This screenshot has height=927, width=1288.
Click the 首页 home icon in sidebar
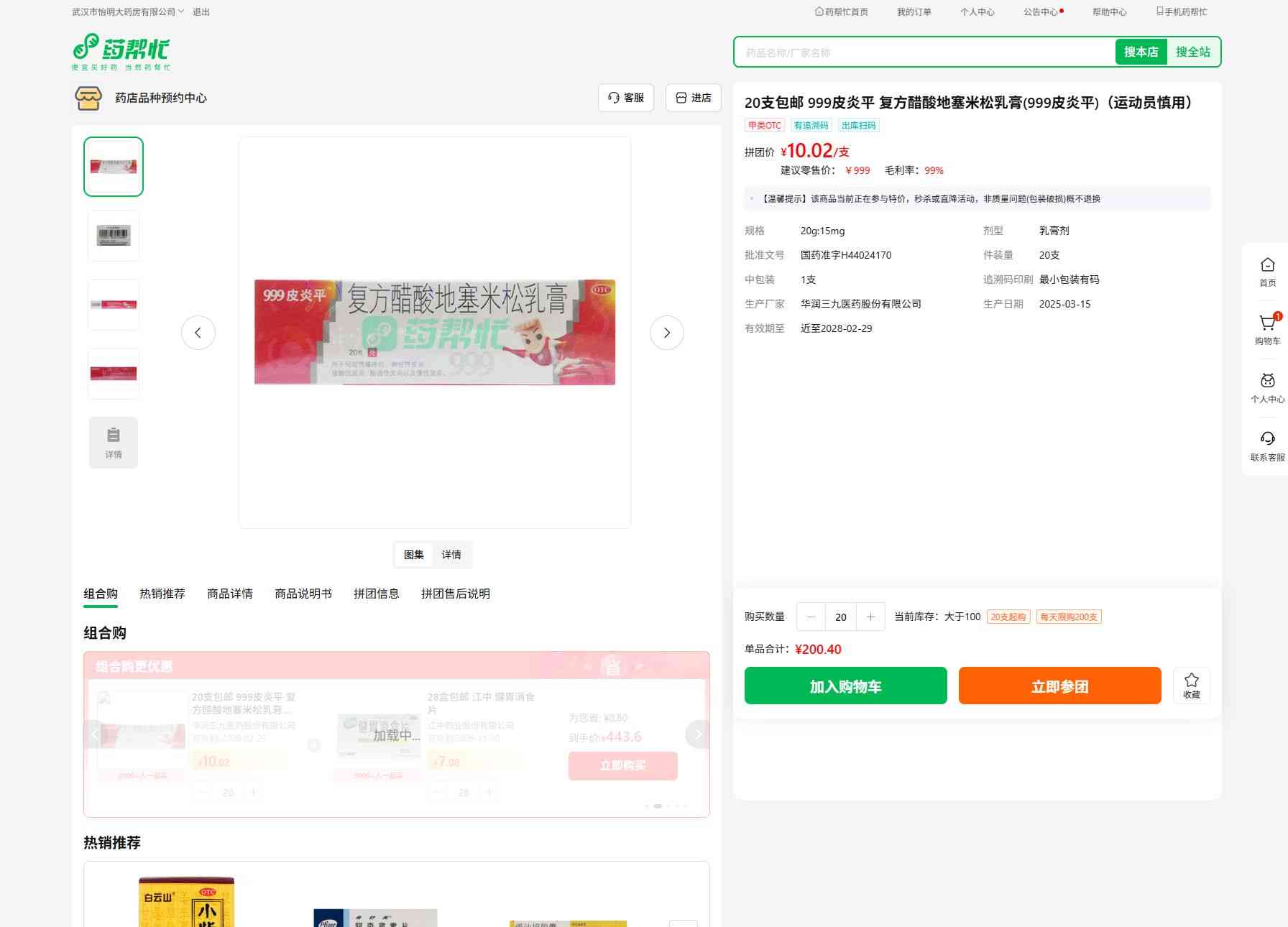[x=1267, y=272]
